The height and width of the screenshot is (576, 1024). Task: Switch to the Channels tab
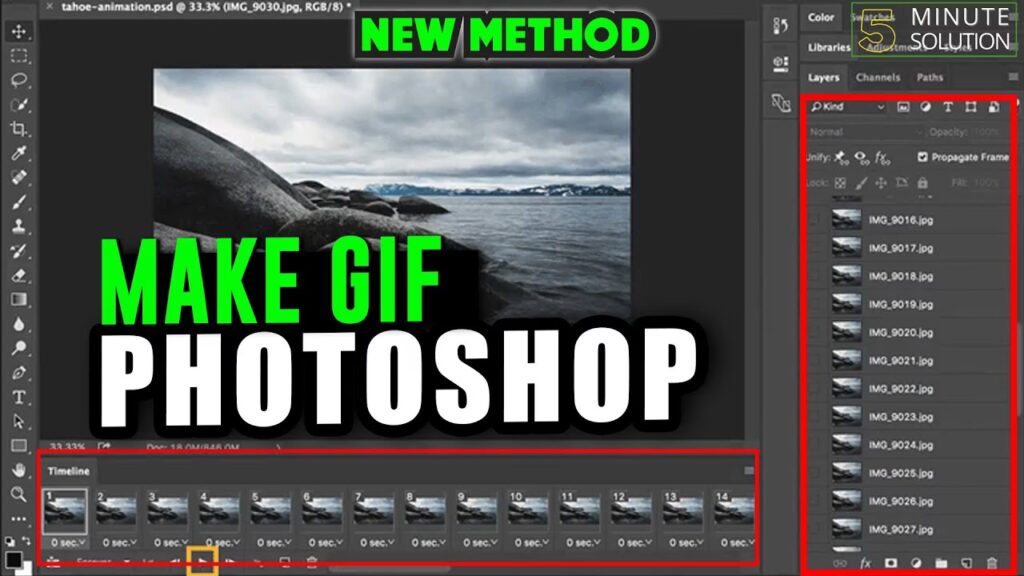[877, 77]
